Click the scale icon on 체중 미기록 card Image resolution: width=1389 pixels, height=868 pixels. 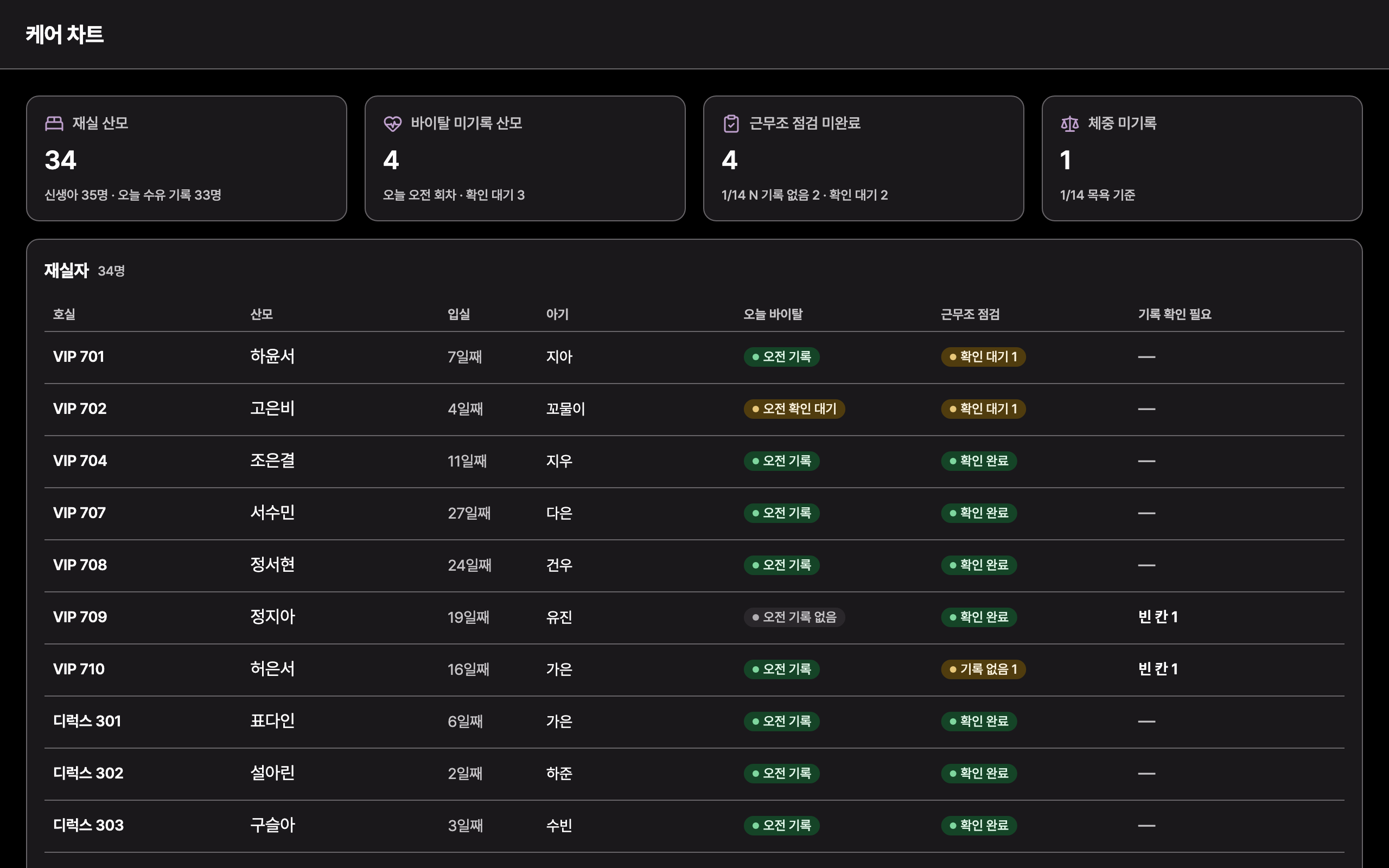pos(1070,124)
